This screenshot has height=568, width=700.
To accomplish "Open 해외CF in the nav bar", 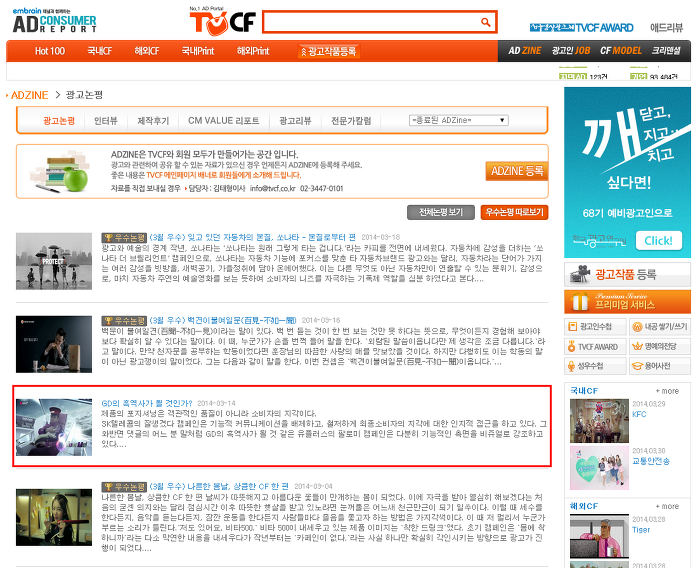I will pyautogui.click(x=147, y=51).
